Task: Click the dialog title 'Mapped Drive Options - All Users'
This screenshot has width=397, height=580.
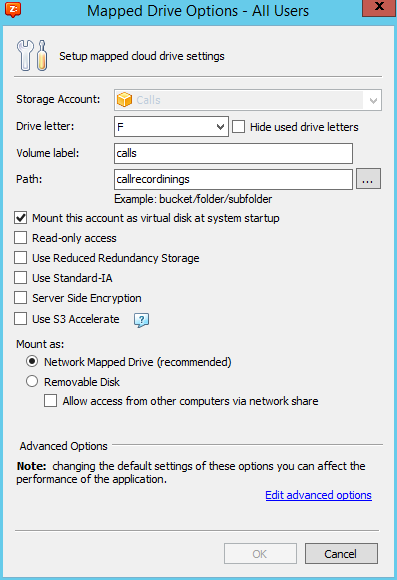Action: (x=198, y=11)
